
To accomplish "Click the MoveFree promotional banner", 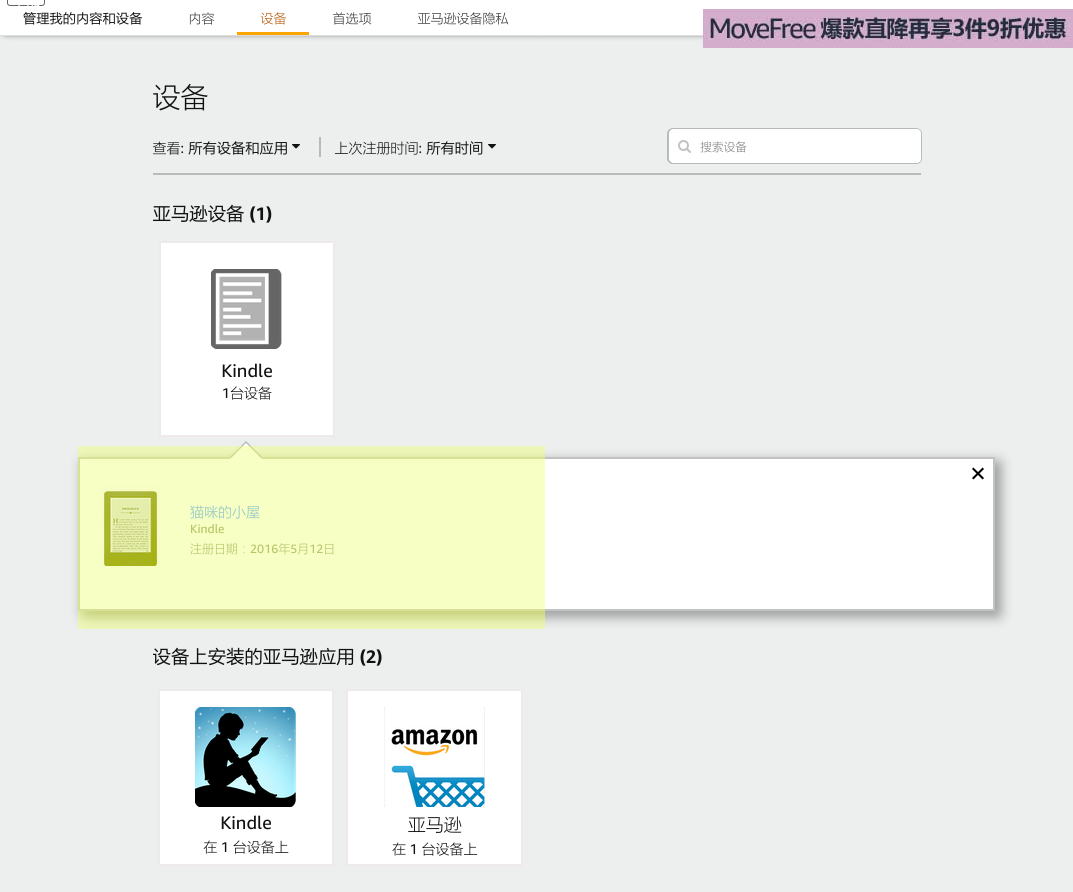I will tap(887, 29).
